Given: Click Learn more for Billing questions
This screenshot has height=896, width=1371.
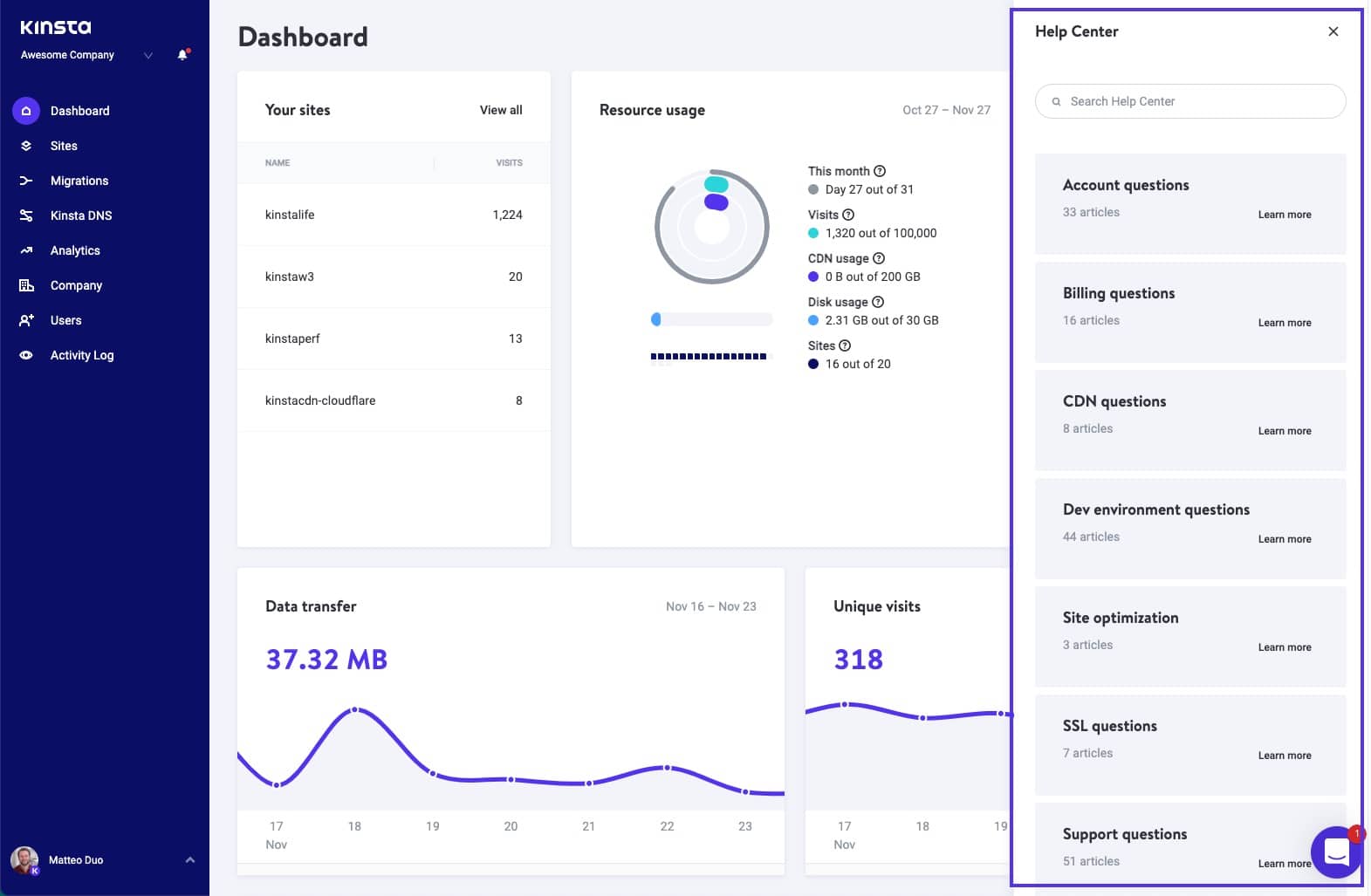Looking at the screenshot, I should click(x=1284, y=323).
